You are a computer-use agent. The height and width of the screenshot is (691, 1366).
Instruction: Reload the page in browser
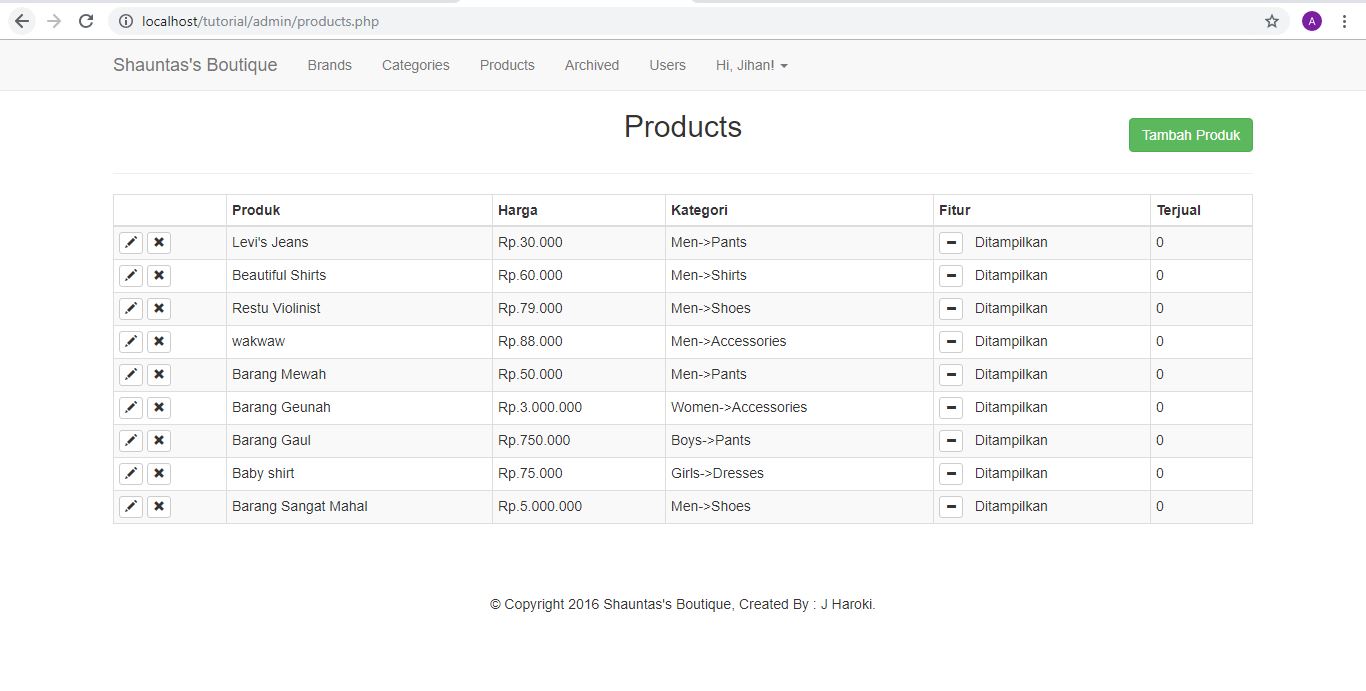pos(86,21)
